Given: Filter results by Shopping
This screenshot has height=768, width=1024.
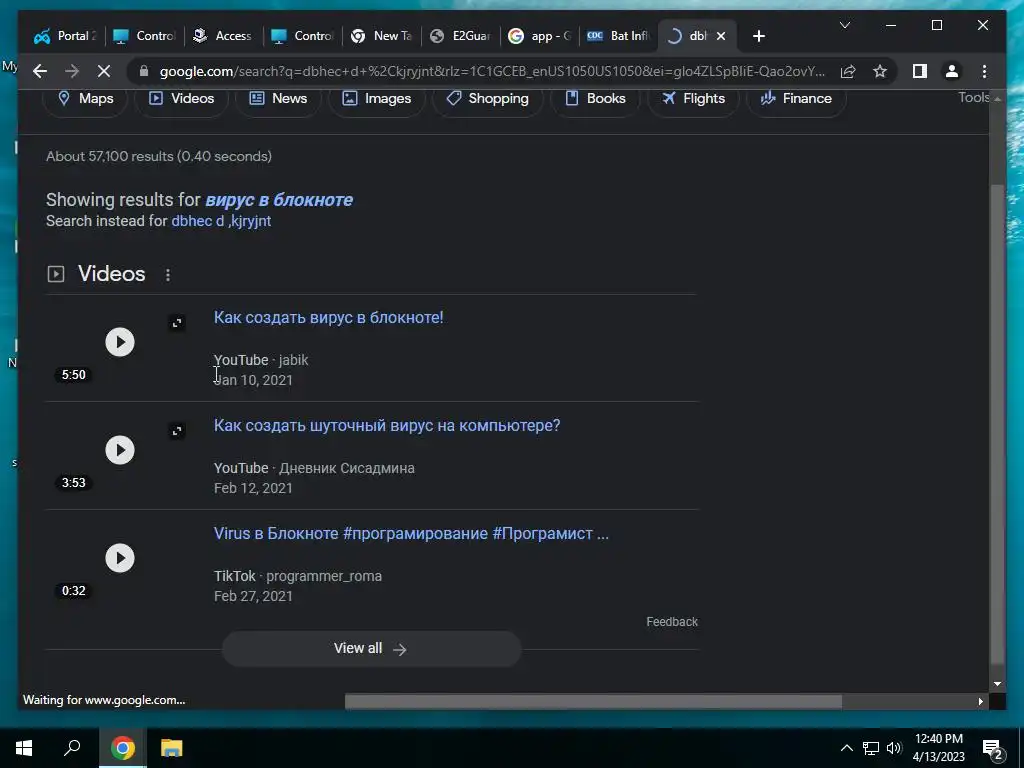Looking at the screenshot, I should (487, 99).
